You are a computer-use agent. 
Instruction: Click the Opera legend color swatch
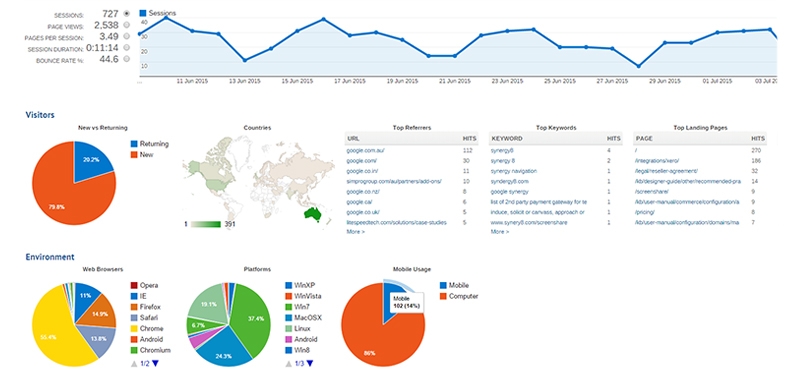click(134, 285)
